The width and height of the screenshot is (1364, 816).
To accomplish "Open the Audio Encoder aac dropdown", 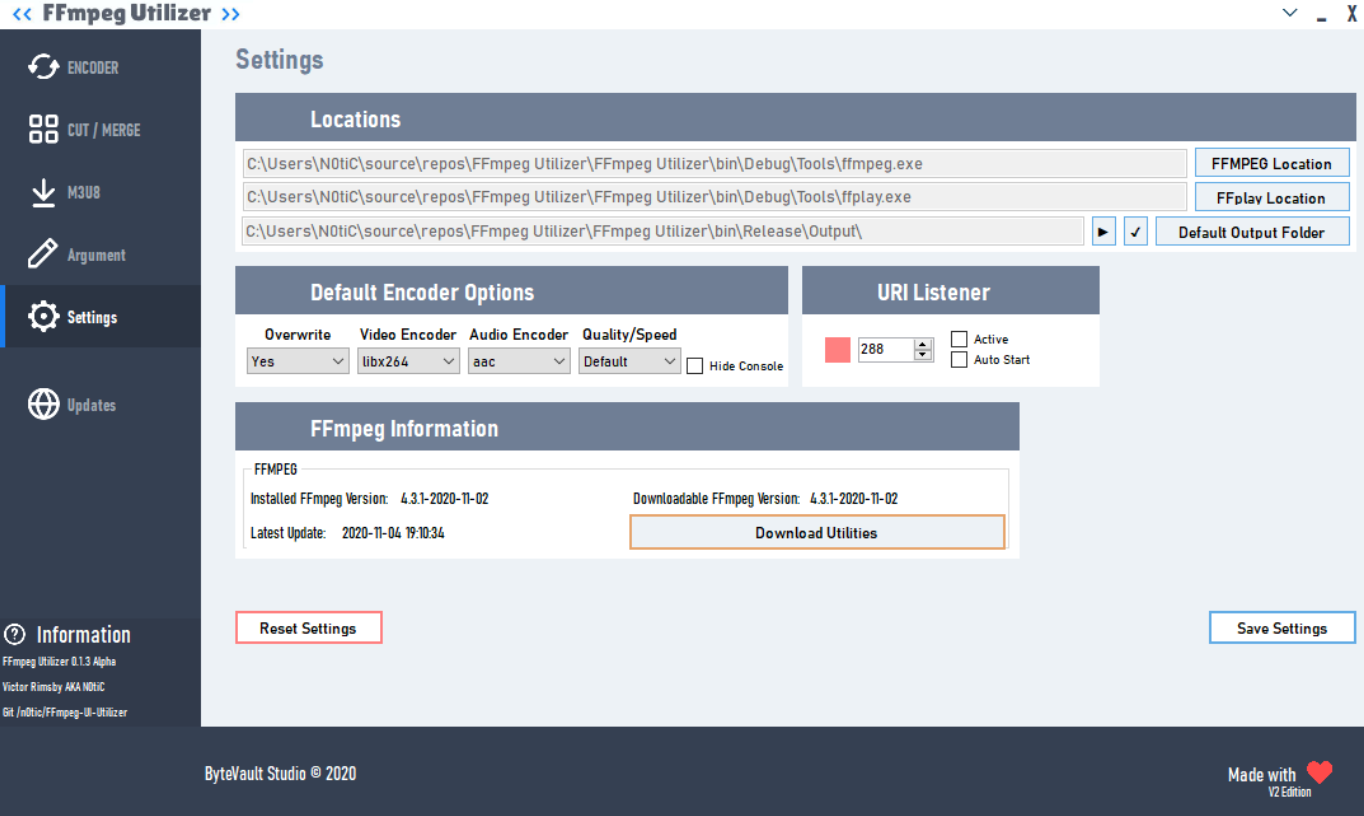I will pos(519,361).
